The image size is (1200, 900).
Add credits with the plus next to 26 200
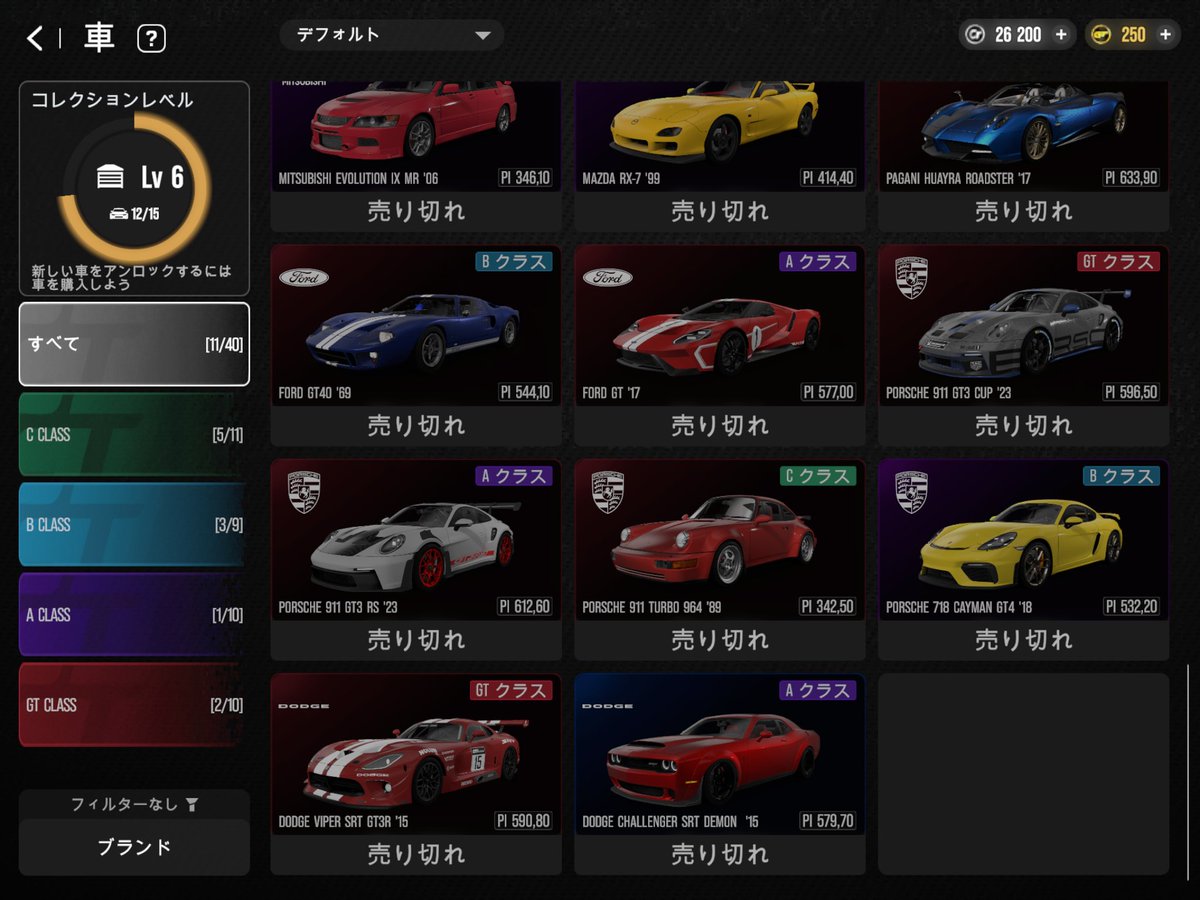point(1061,35)
